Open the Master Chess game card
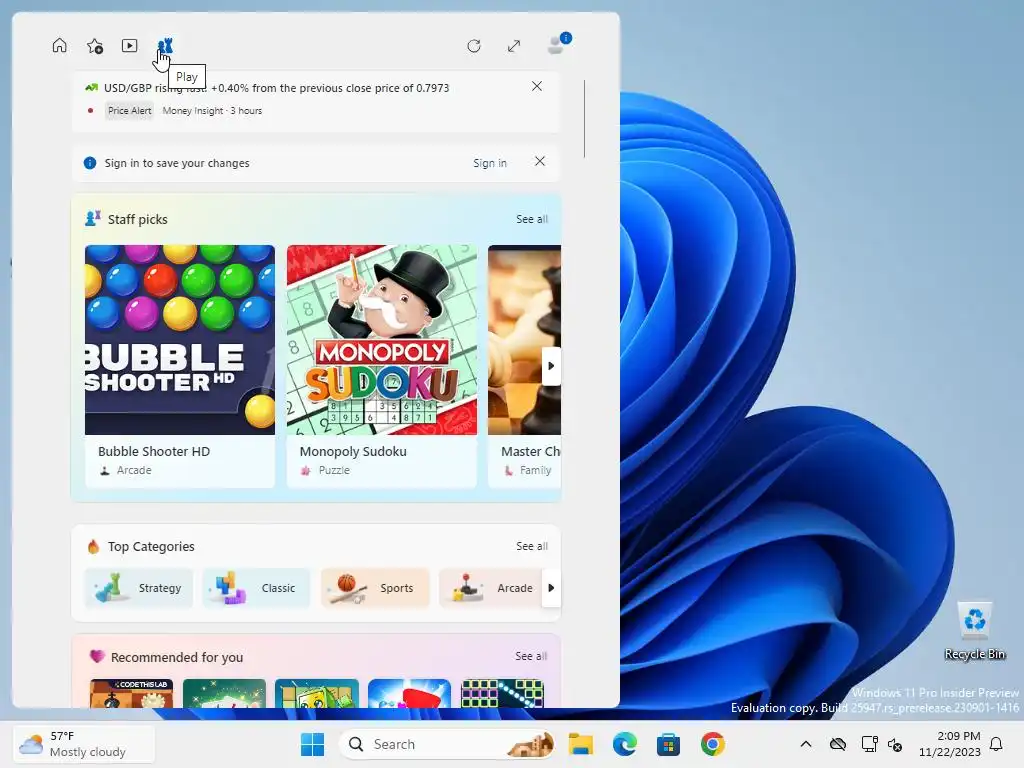The image size is (1024, 768). pyautogui.click(x=524, y=366)
